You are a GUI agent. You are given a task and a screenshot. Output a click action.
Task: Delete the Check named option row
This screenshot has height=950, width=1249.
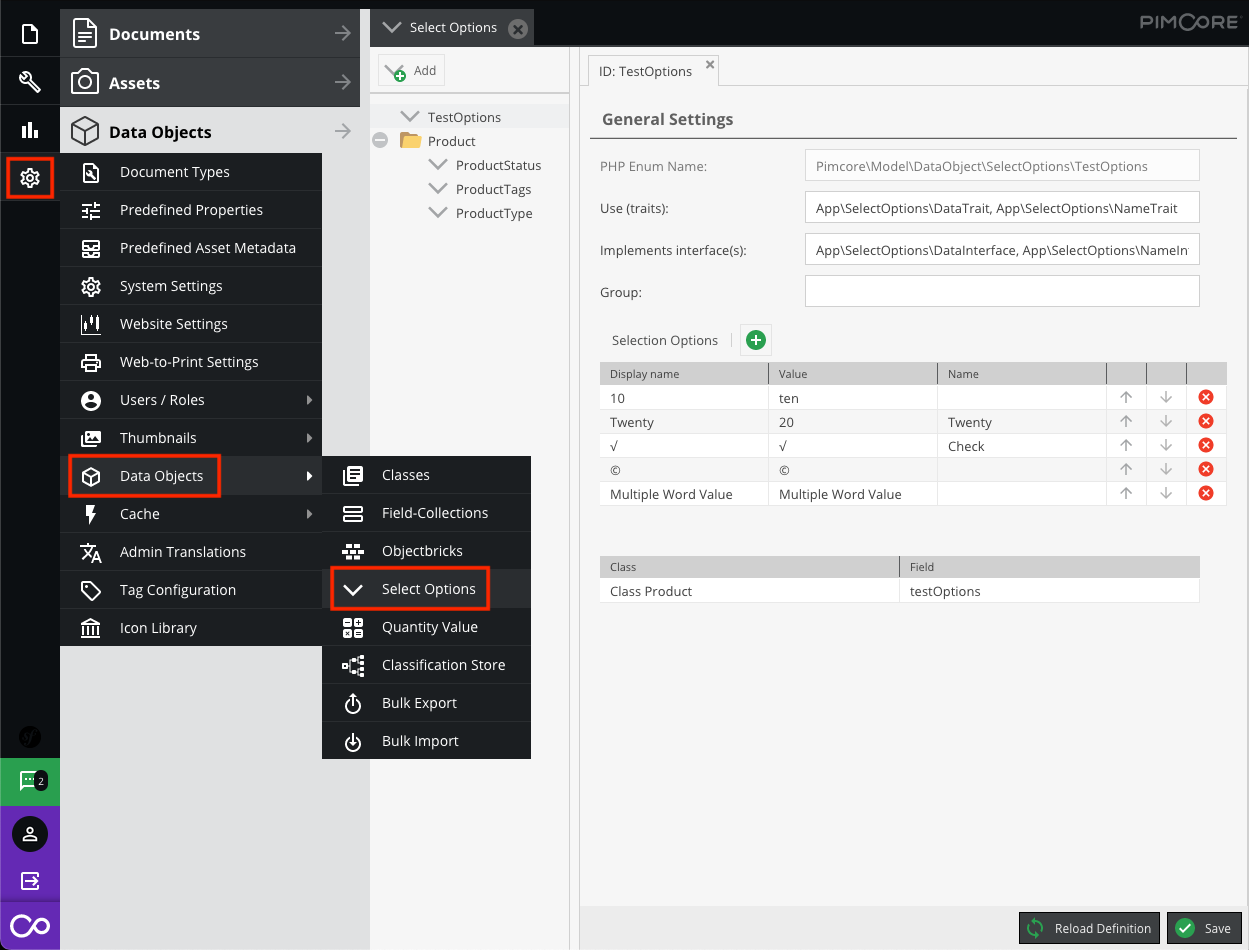[x=1206, y=446]
